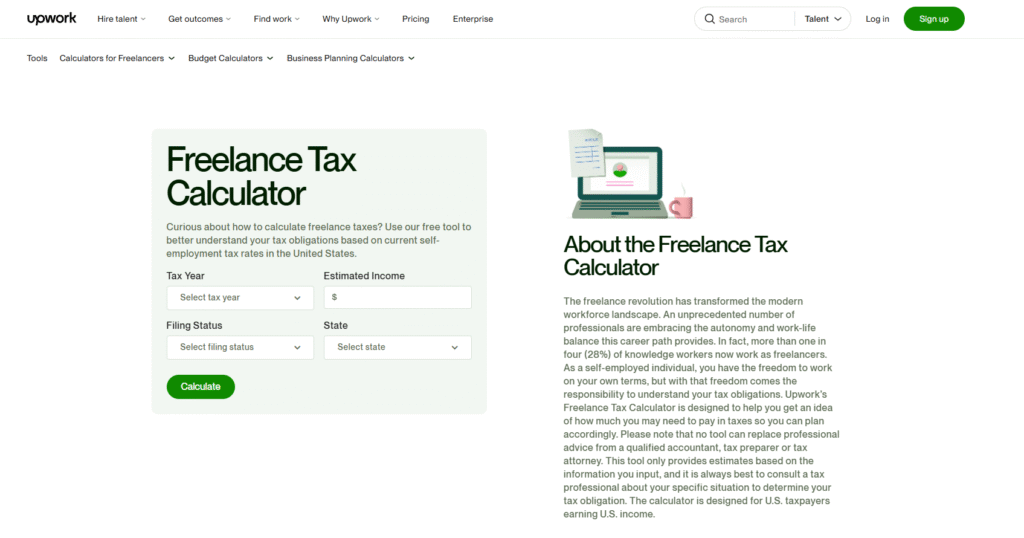
Task: Click the State label
Action: pos(336,325)
